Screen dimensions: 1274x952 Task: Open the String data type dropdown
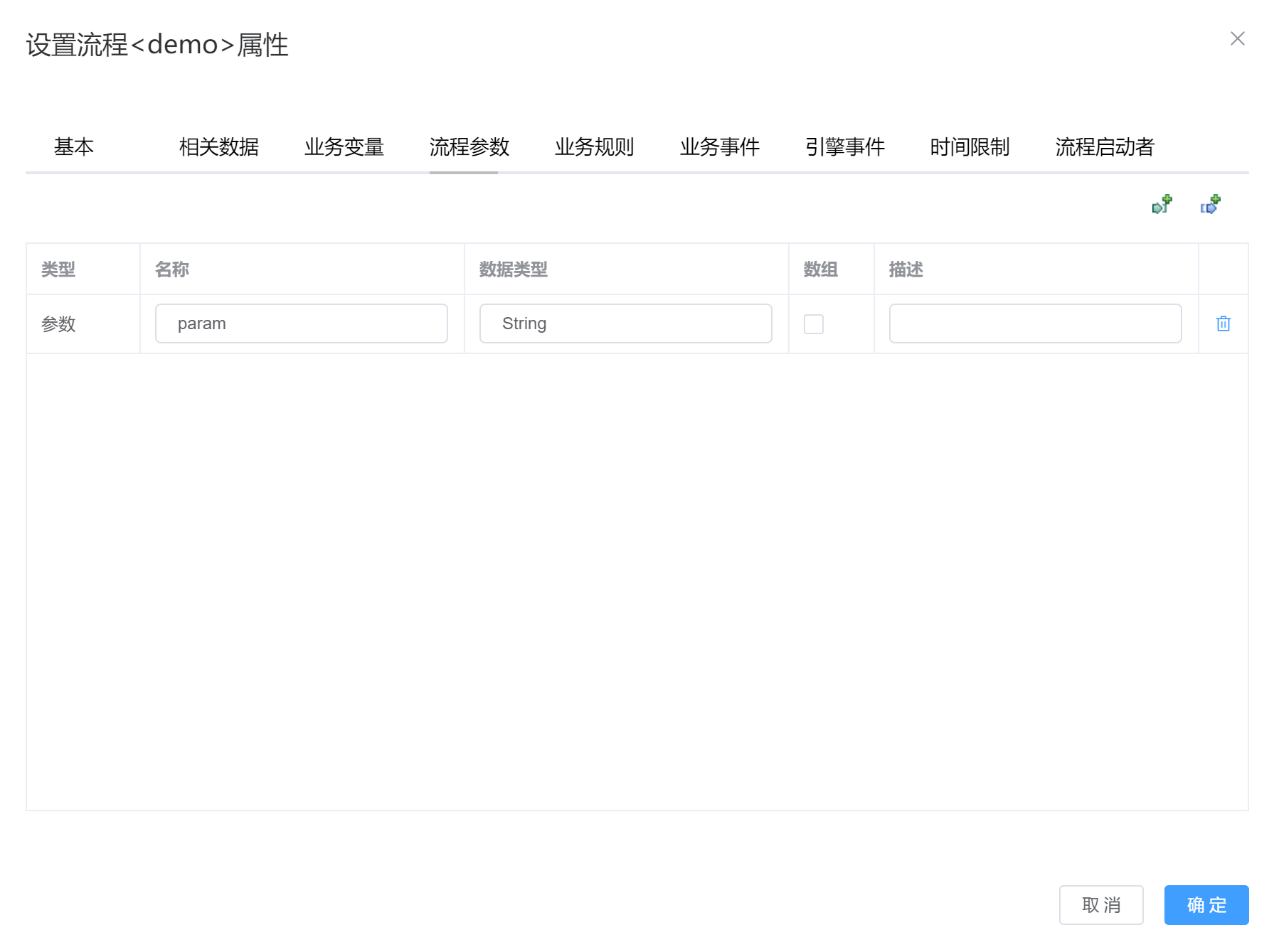(625, 323)
